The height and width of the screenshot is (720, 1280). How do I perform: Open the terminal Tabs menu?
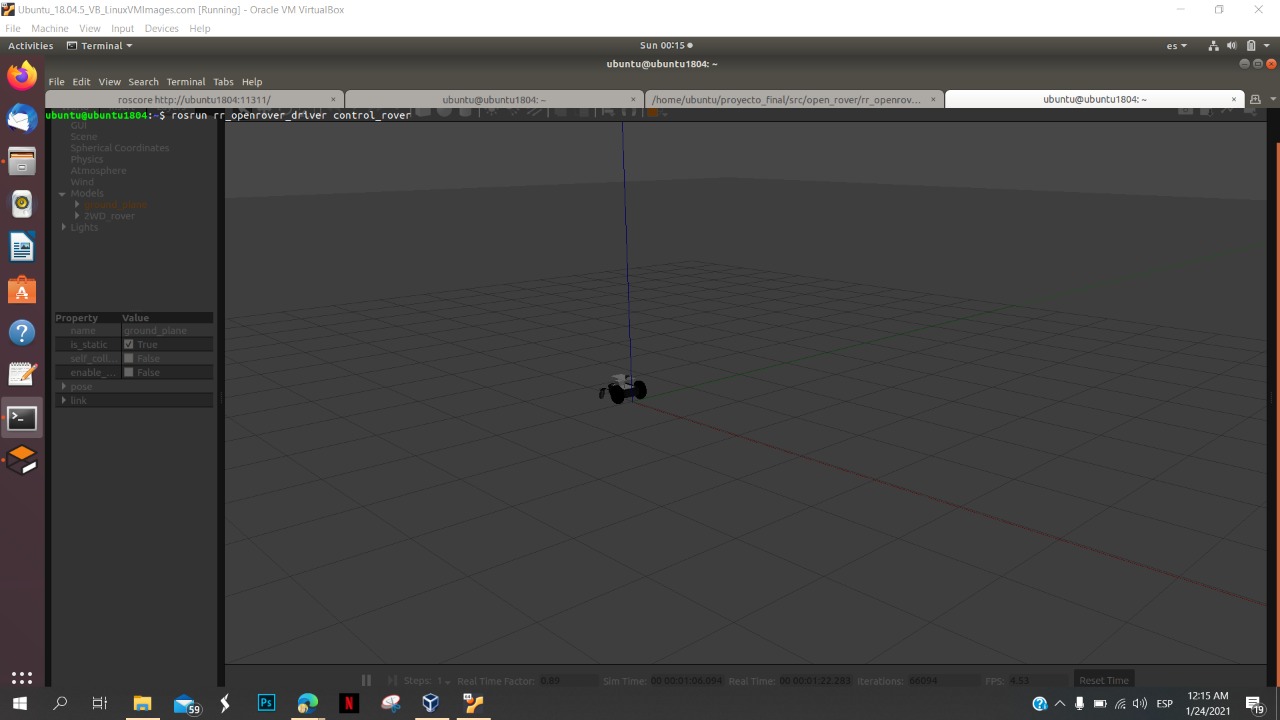tap(223, 81)
